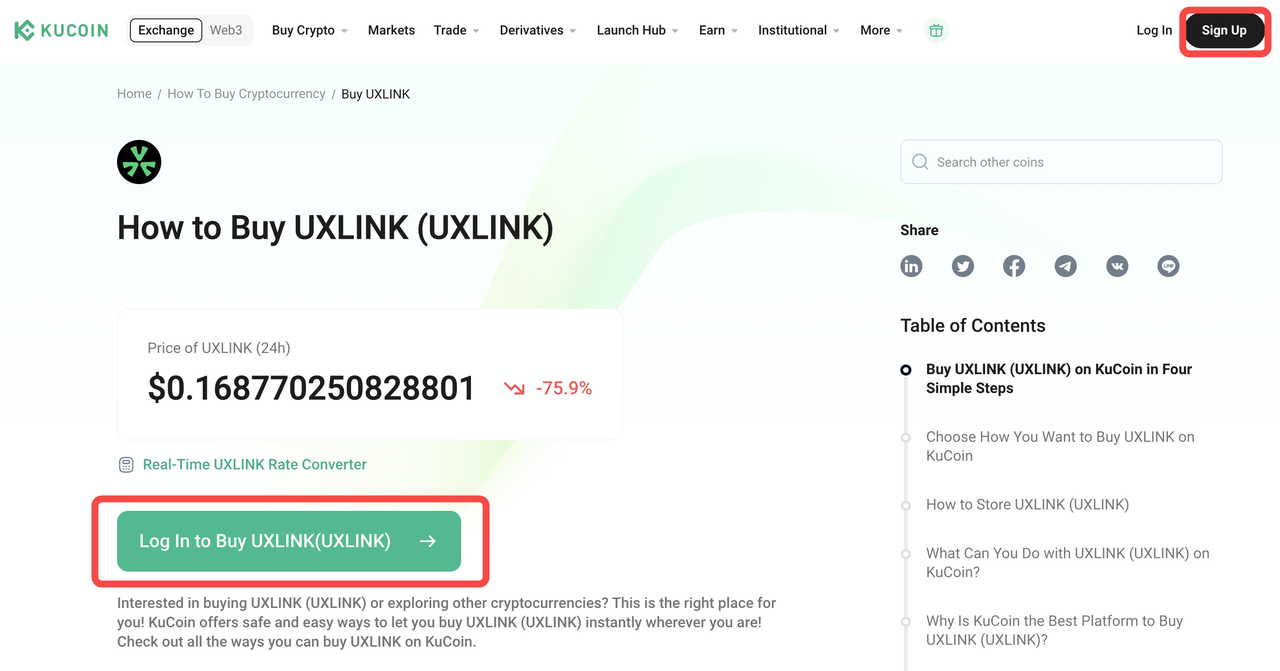Screen dimensions: 1280x671
Task: Expand the Buy Crypto dropdown
Action: (x=309, y=30)
